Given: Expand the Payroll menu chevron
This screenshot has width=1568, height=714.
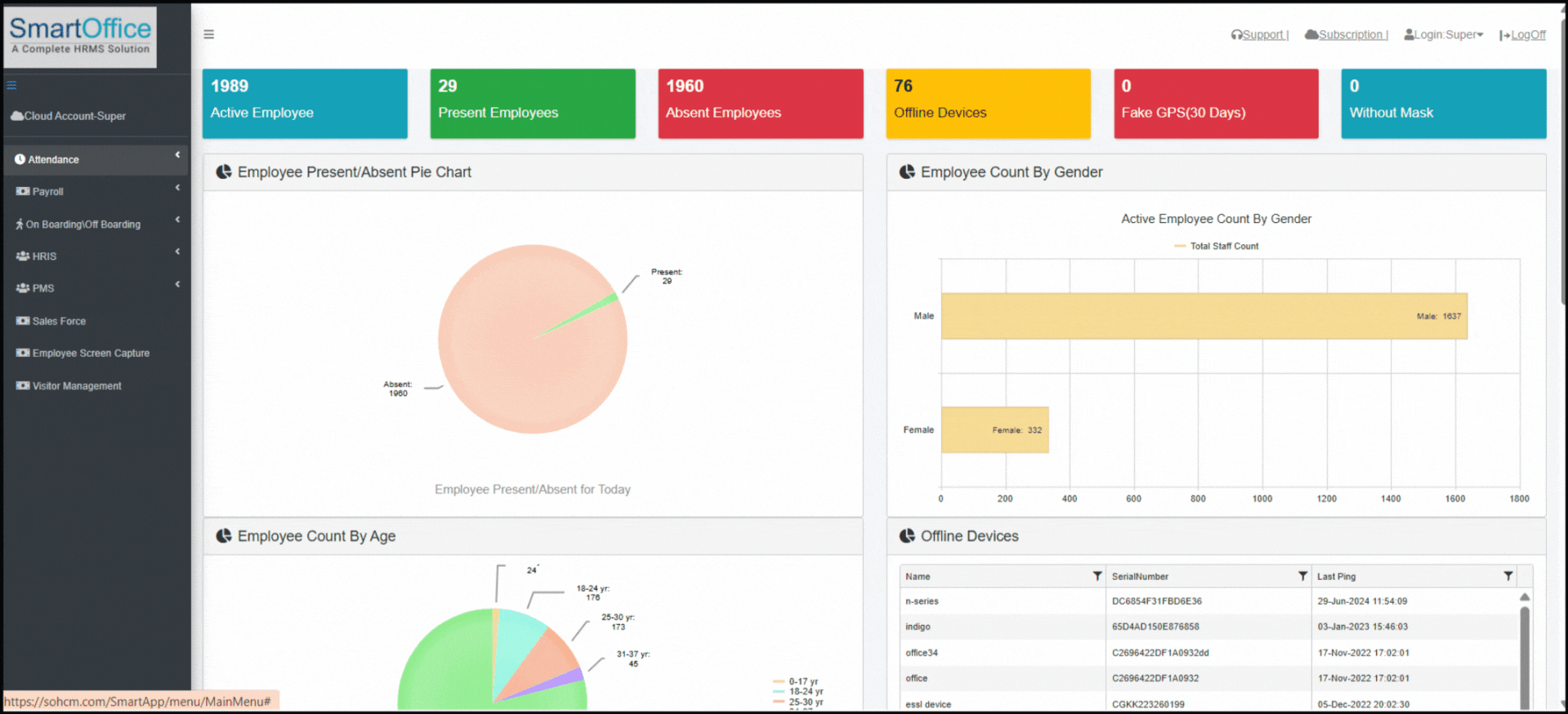Looking at the screenshot, I should pos(177,188).
